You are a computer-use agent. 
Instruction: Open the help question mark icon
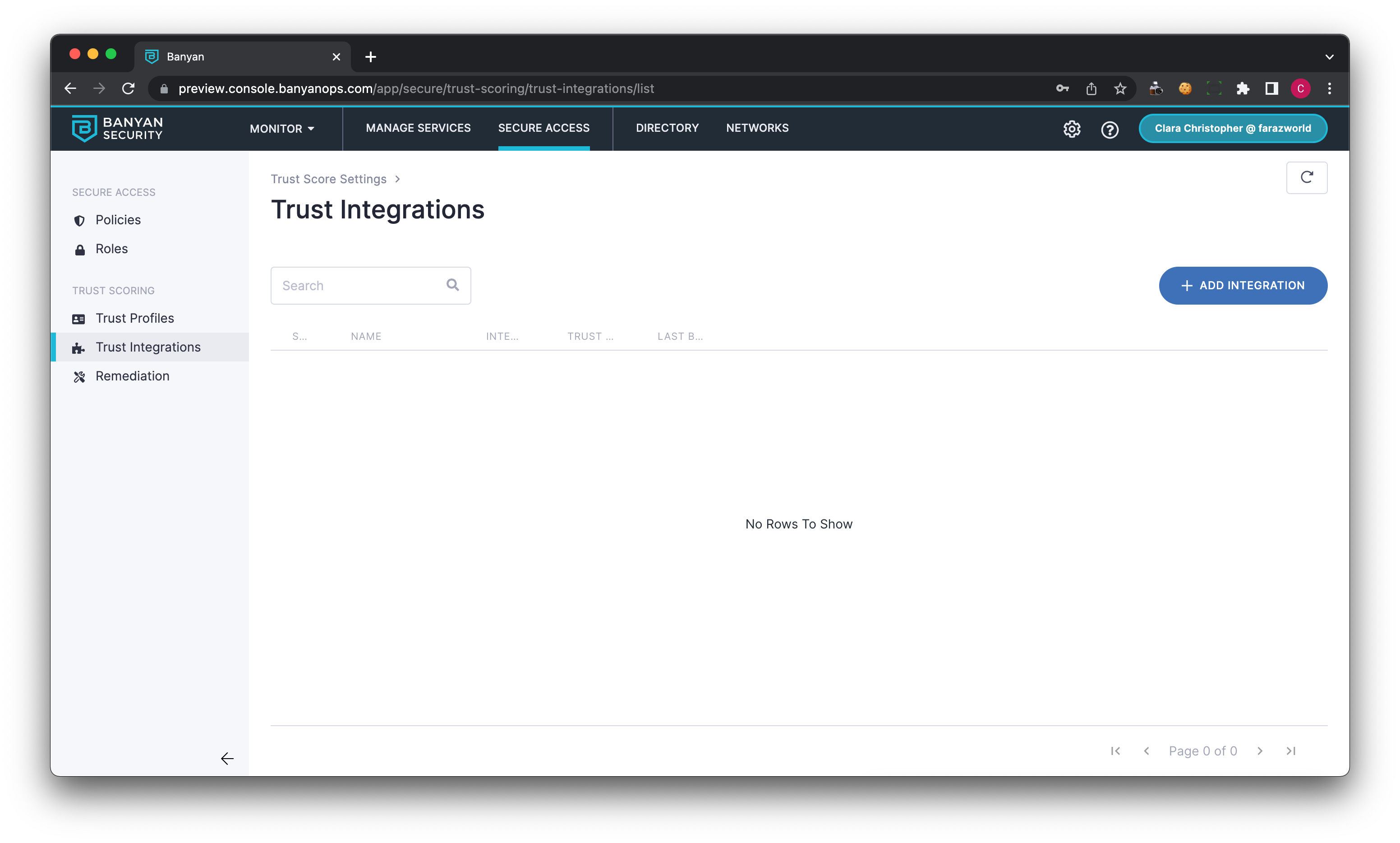[1110, 130]
